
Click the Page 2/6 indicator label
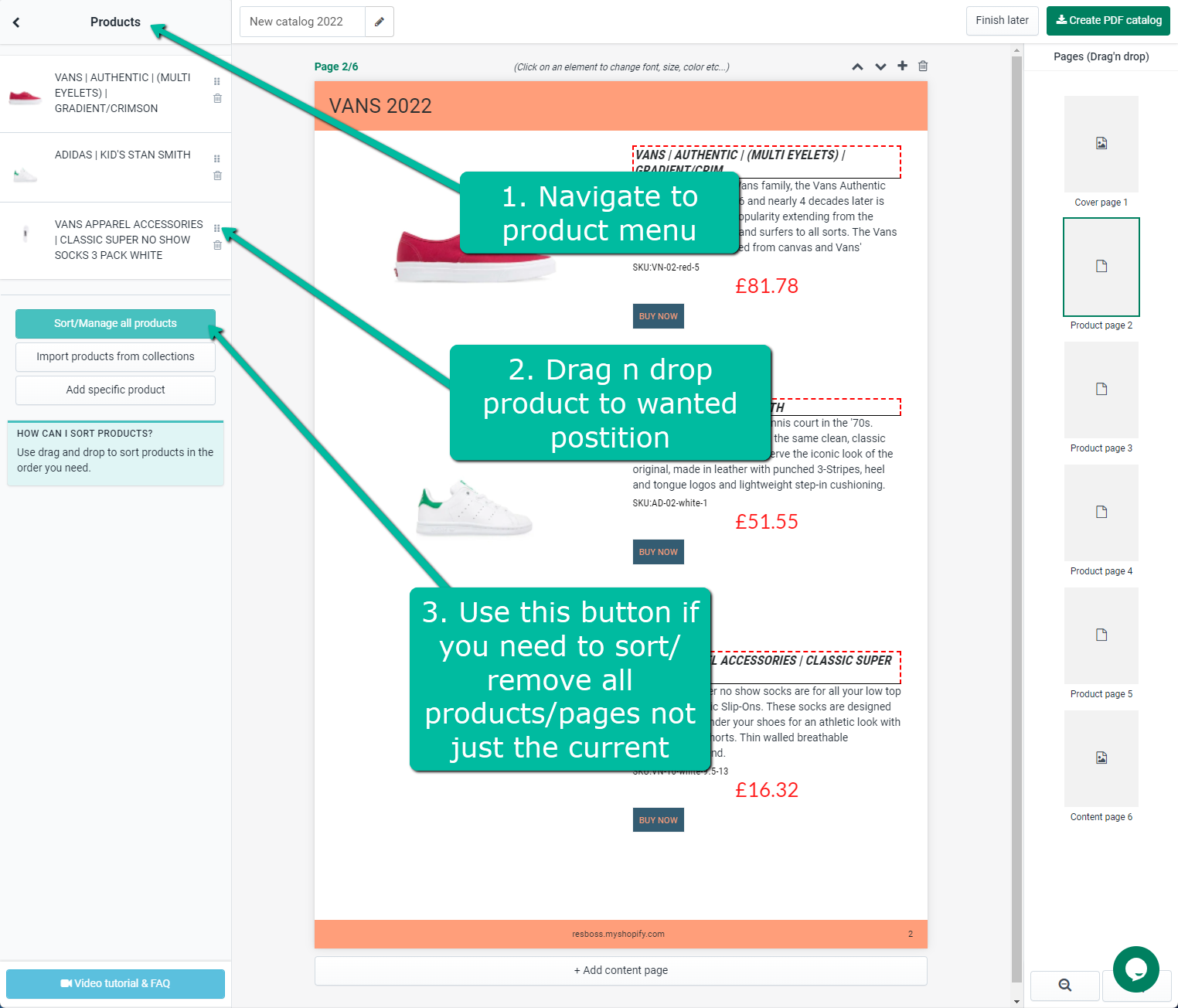tap(336, 66)
